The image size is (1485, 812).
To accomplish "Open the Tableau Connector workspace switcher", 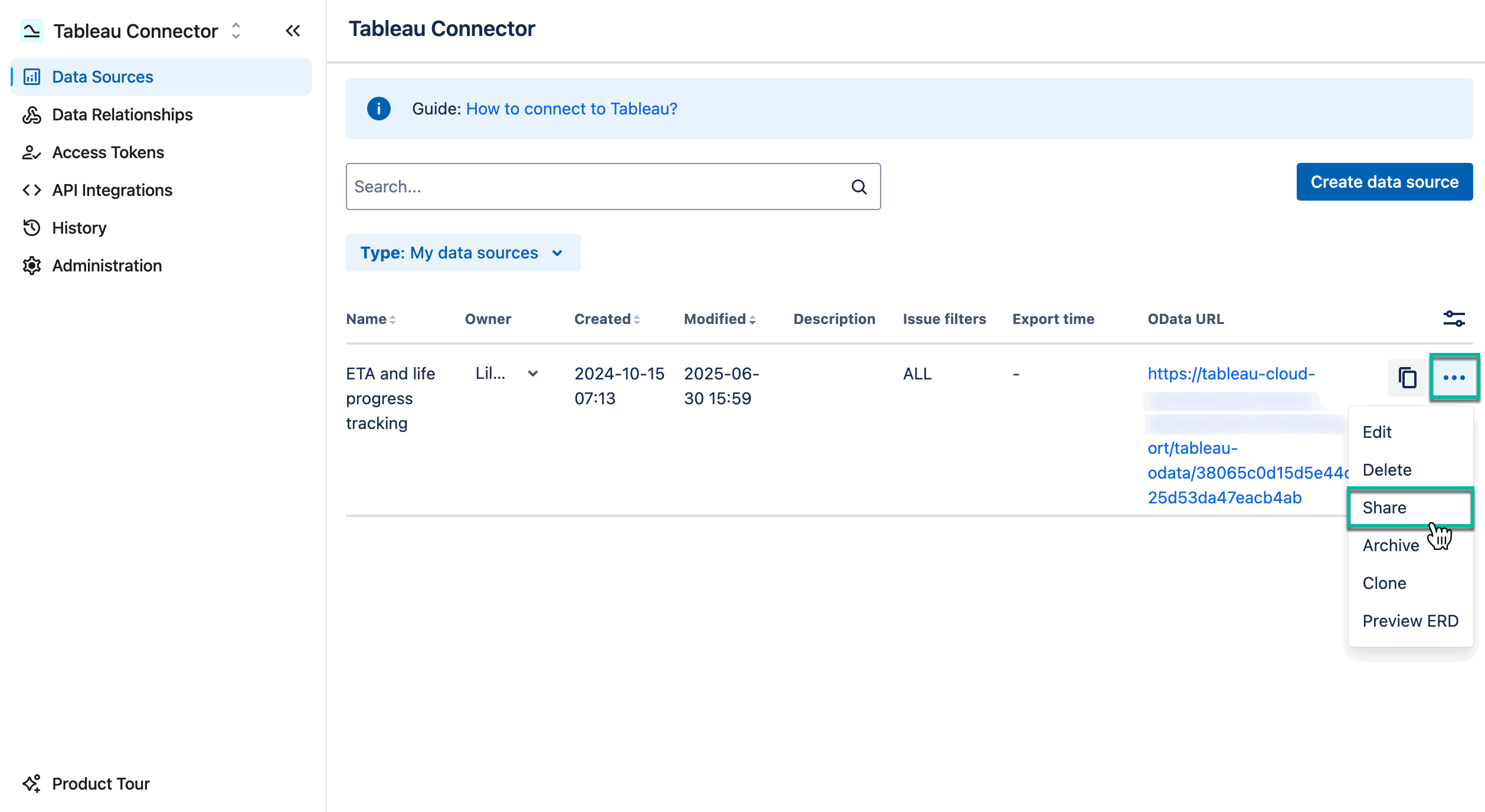I will click(x=235, y=31).
